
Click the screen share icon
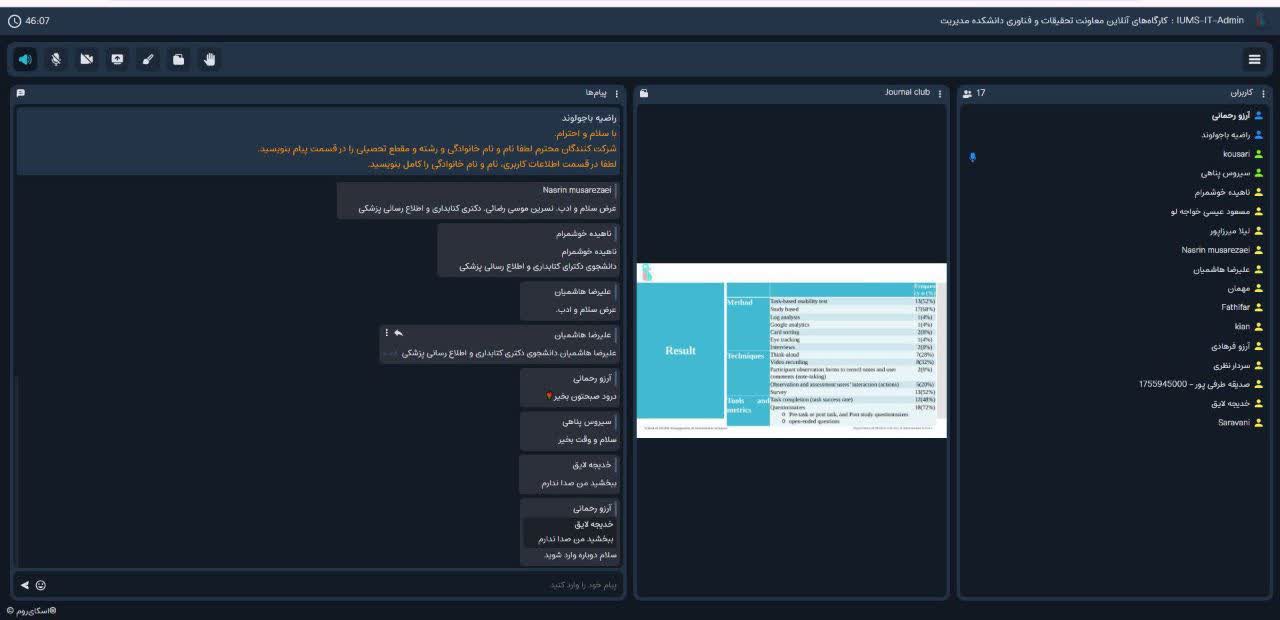[117, 60]
